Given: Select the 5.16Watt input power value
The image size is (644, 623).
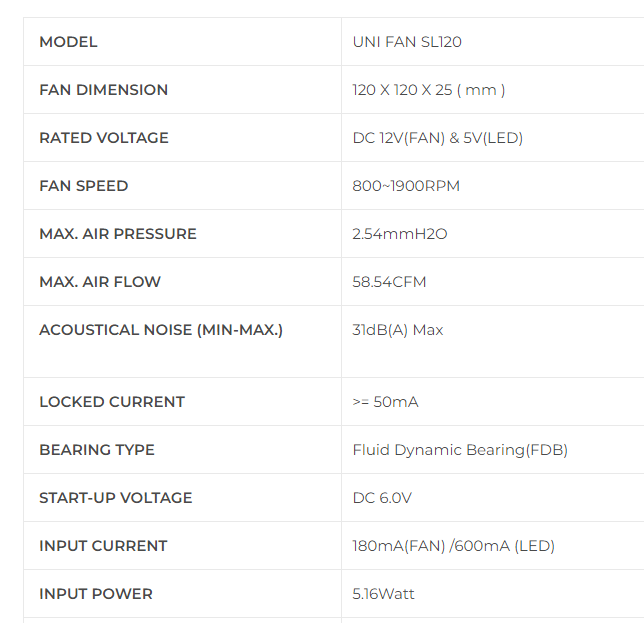Looking at the screenshot, I should pyautogui.click(x=383, y=594).
